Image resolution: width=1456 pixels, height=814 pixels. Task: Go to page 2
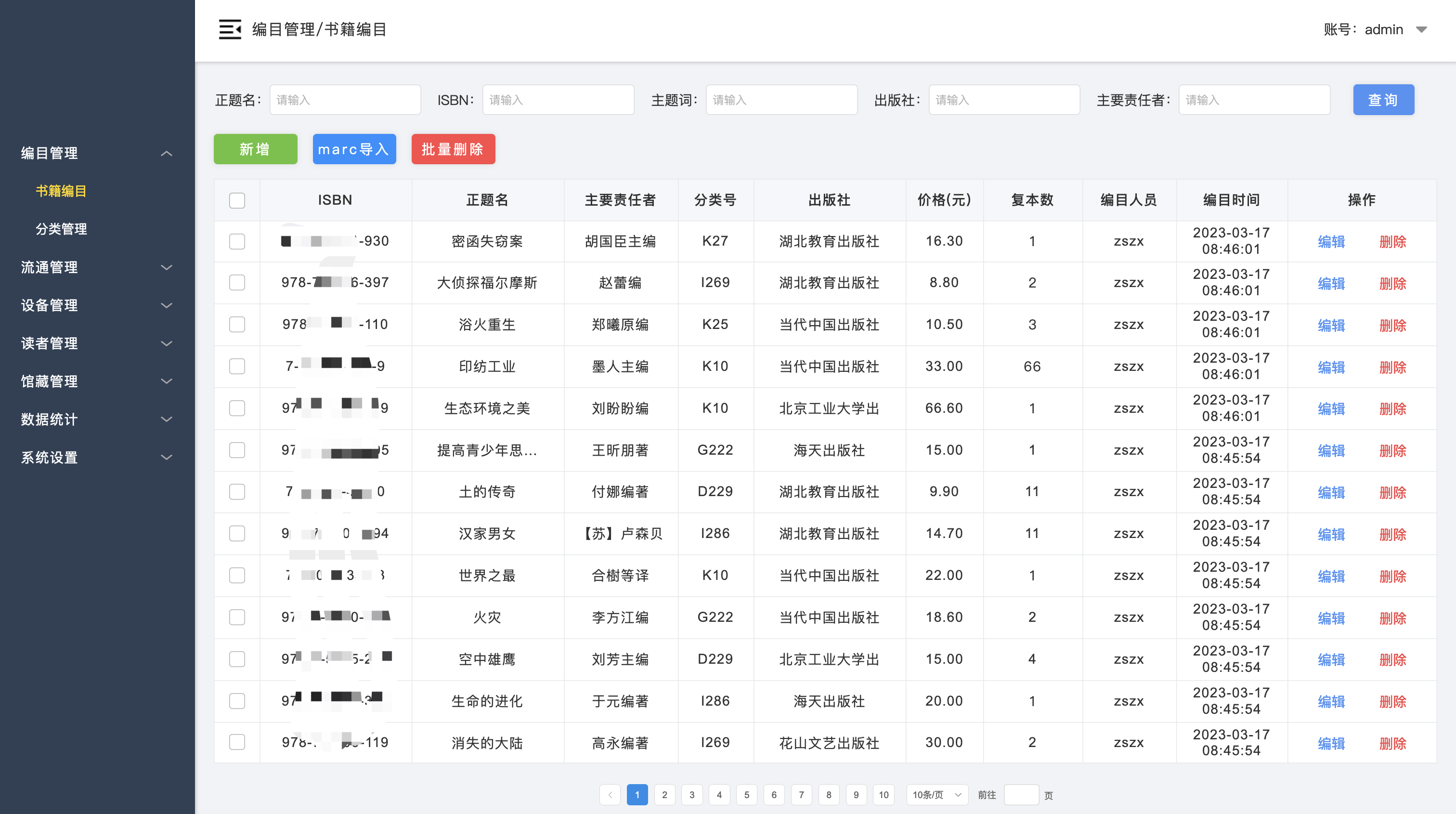(x=665, y=795)
